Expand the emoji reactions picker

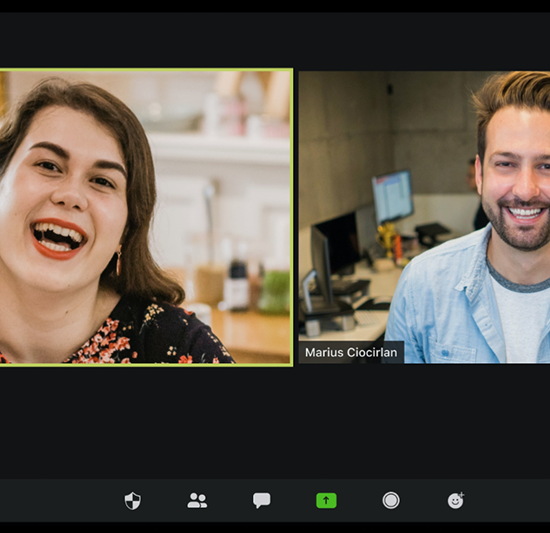(456, 500)
